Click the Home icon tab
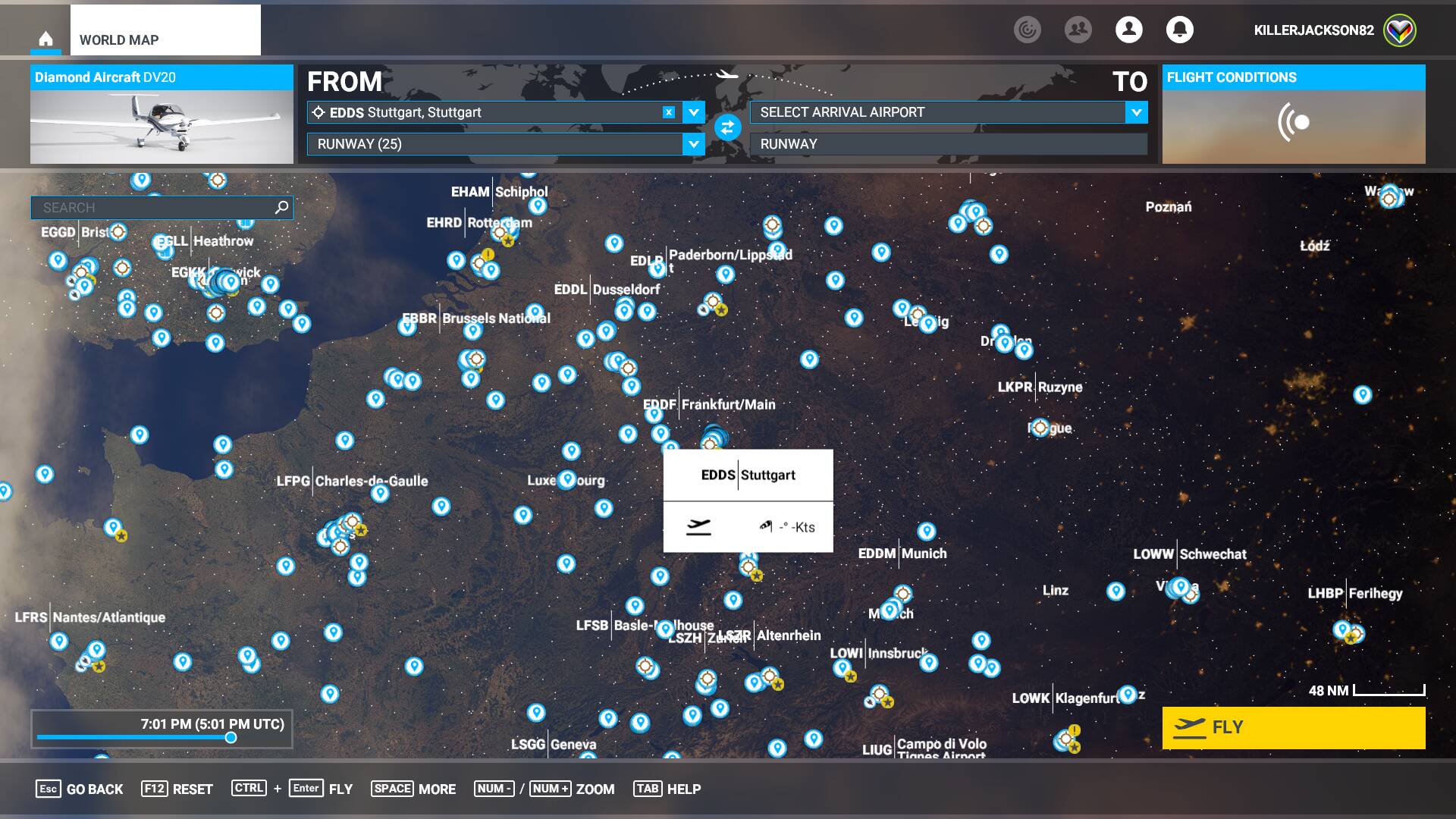The width and height of the screenshot is (1456, 819). 45,39
